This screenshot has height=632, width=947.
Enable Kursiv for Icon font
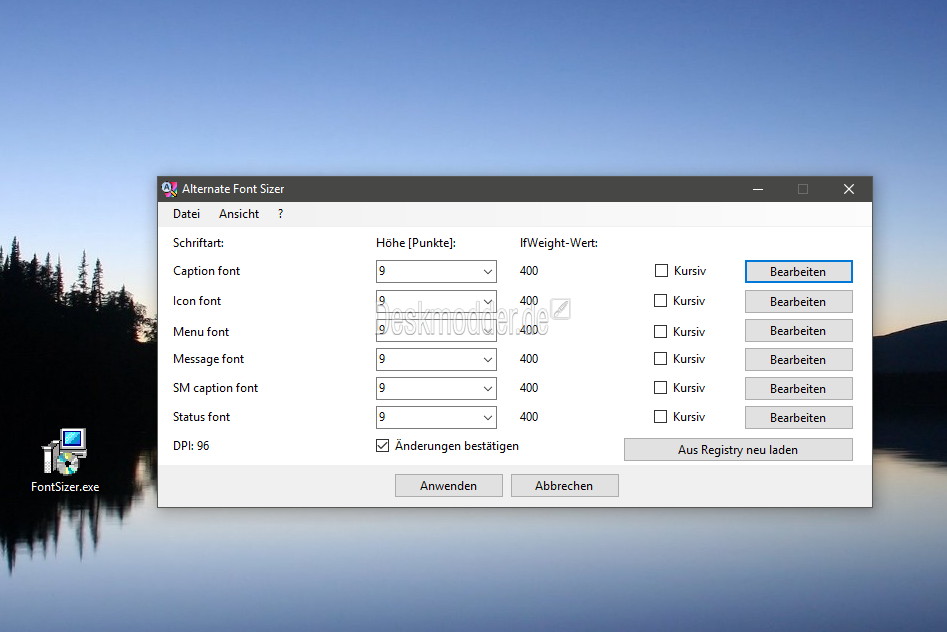(x=661, y=301)
